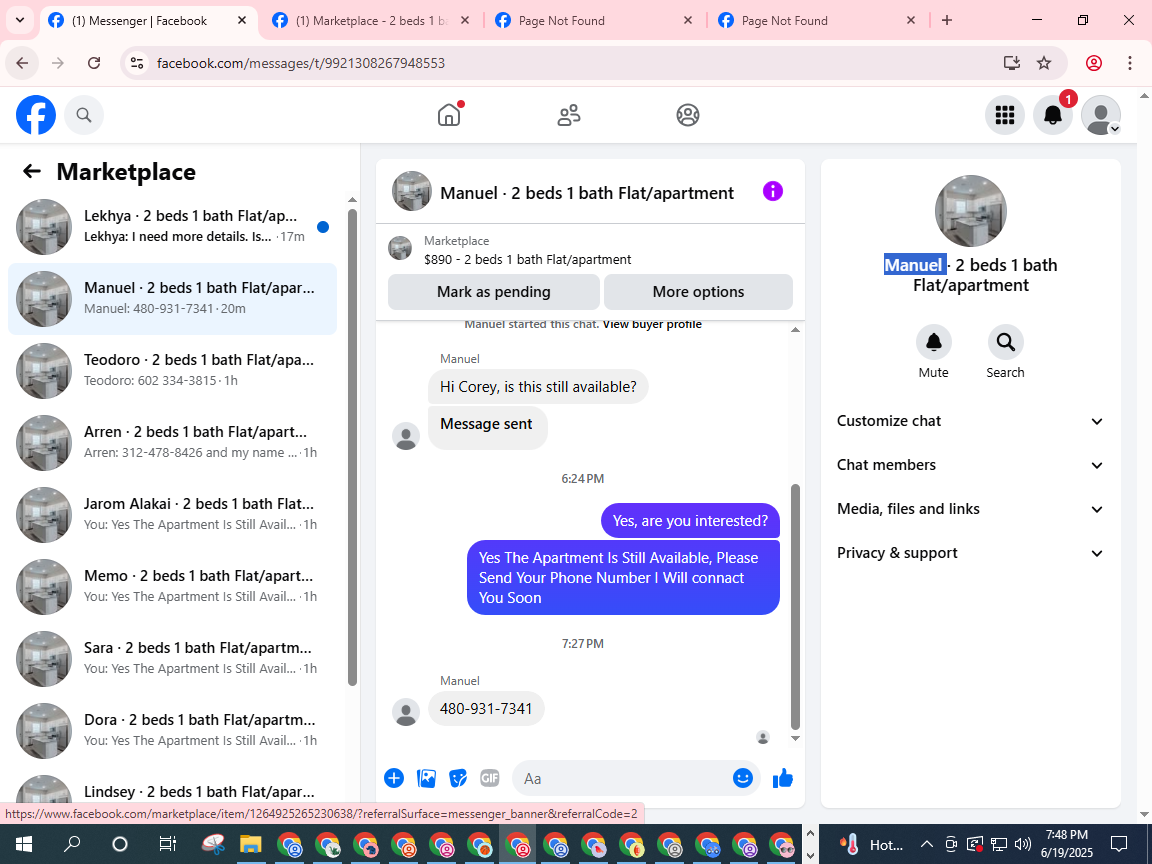
Task: Close the Marketplace 2 beds tab
Action: pyautogui.click(x=465, y=21)
